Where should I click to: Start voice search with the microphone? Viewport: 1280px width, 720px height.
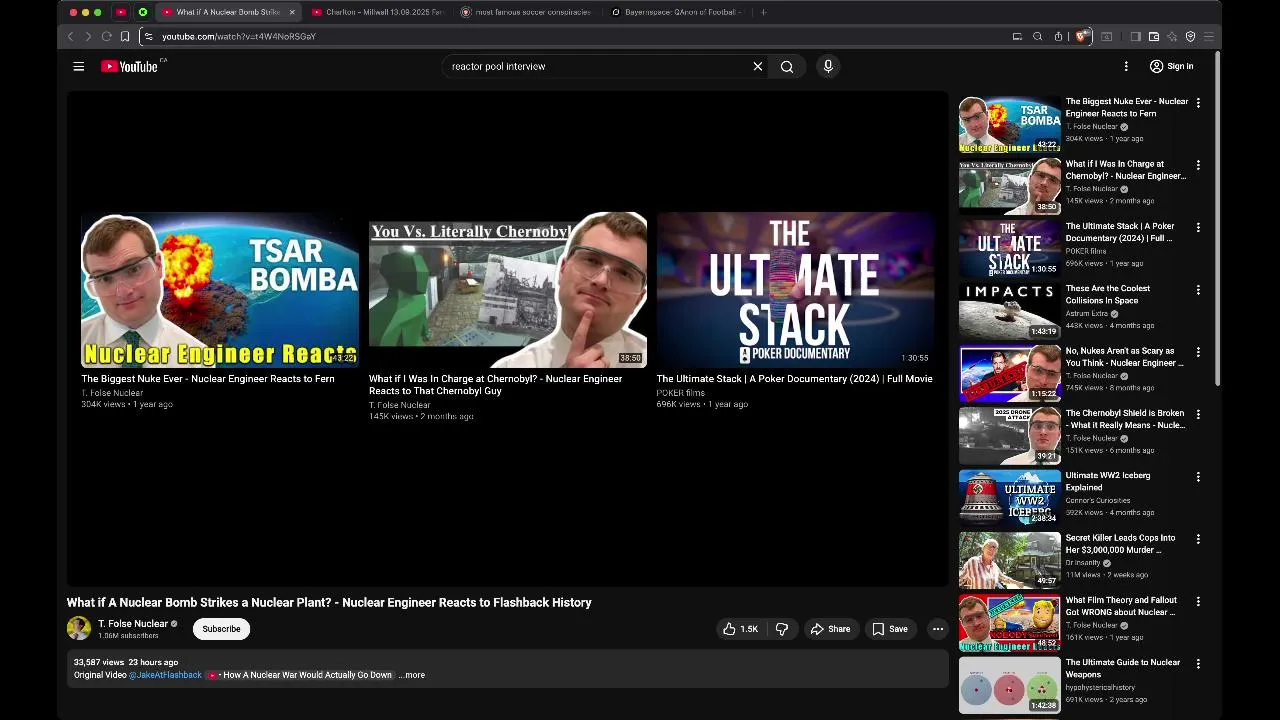click(x=828, y=66)
